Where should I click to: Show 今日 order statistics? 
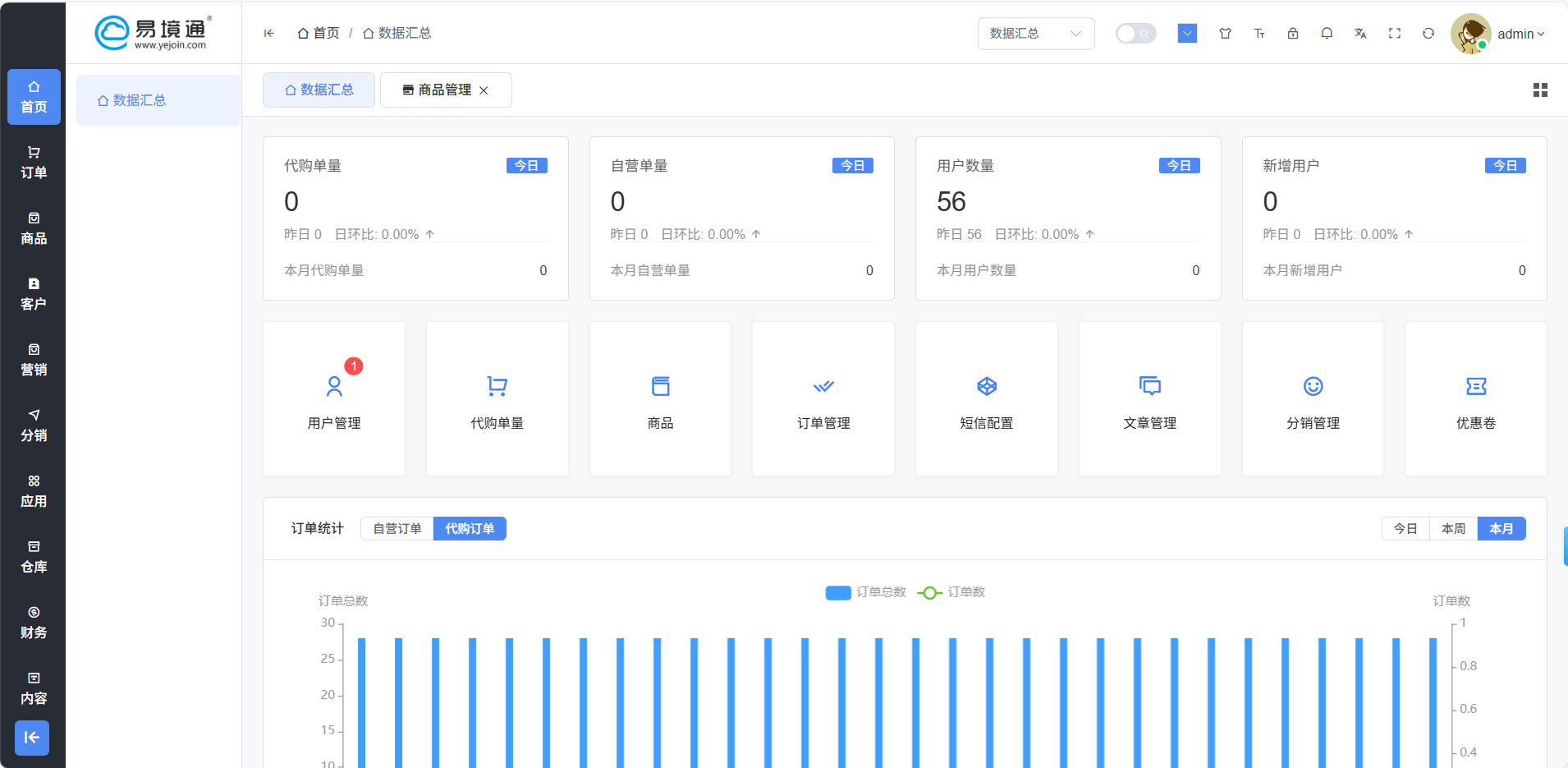pos(1405,528)
